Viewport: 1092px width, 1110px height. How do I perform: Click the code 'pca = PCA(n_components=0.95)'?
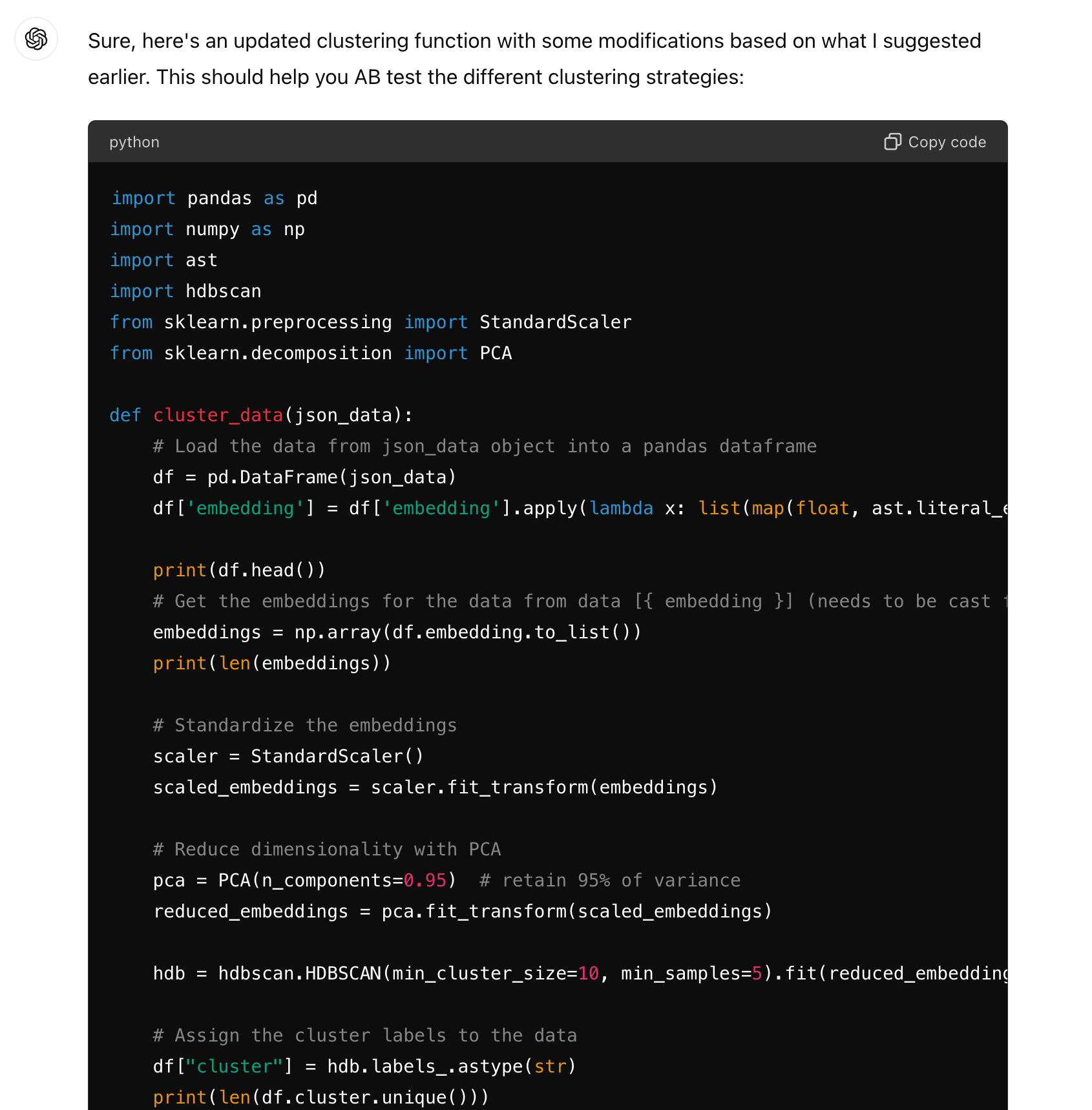click(x=305, y=881)
